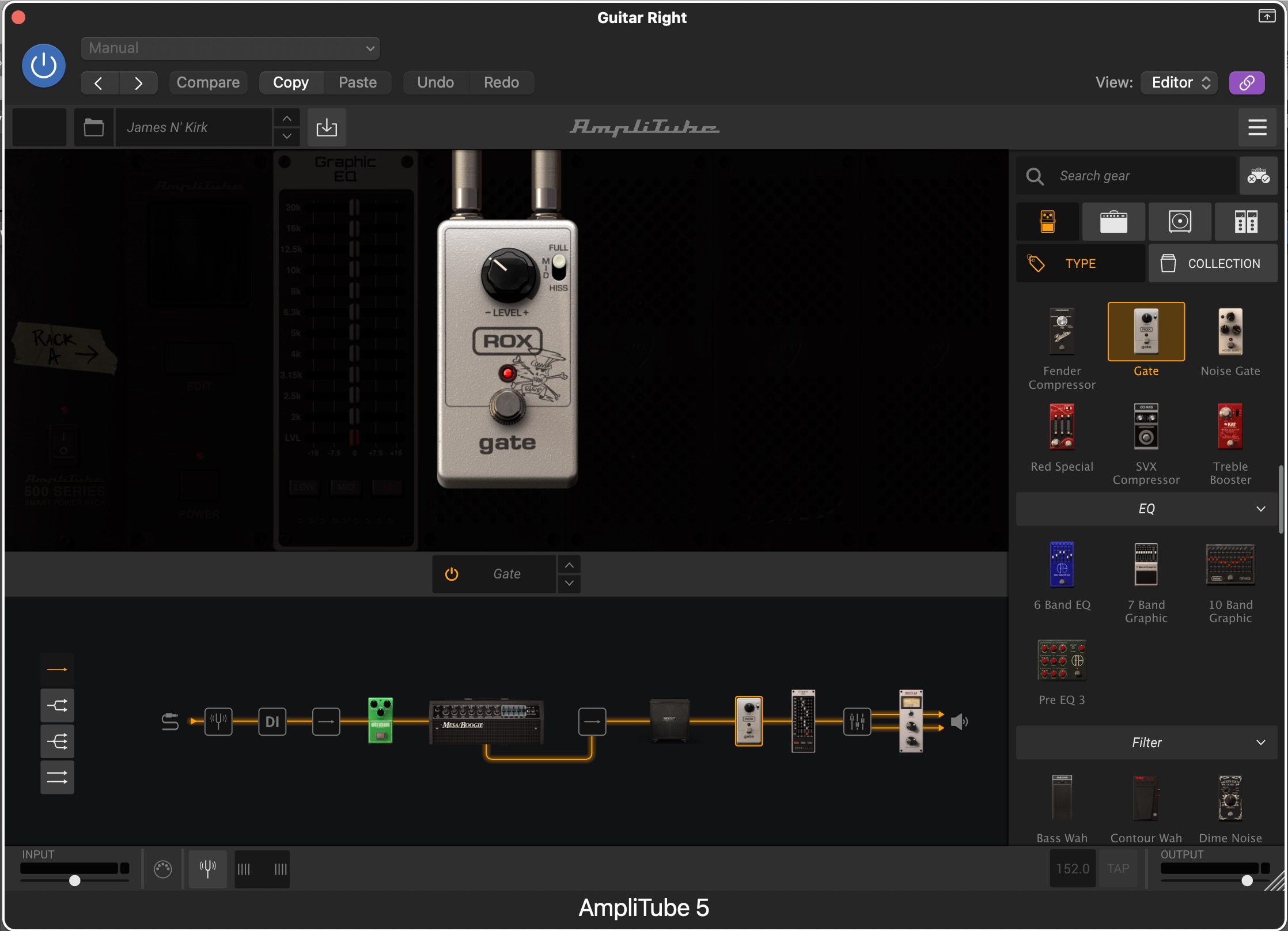
Task: Go to next preset arrow
Action: tap(138, 83)
